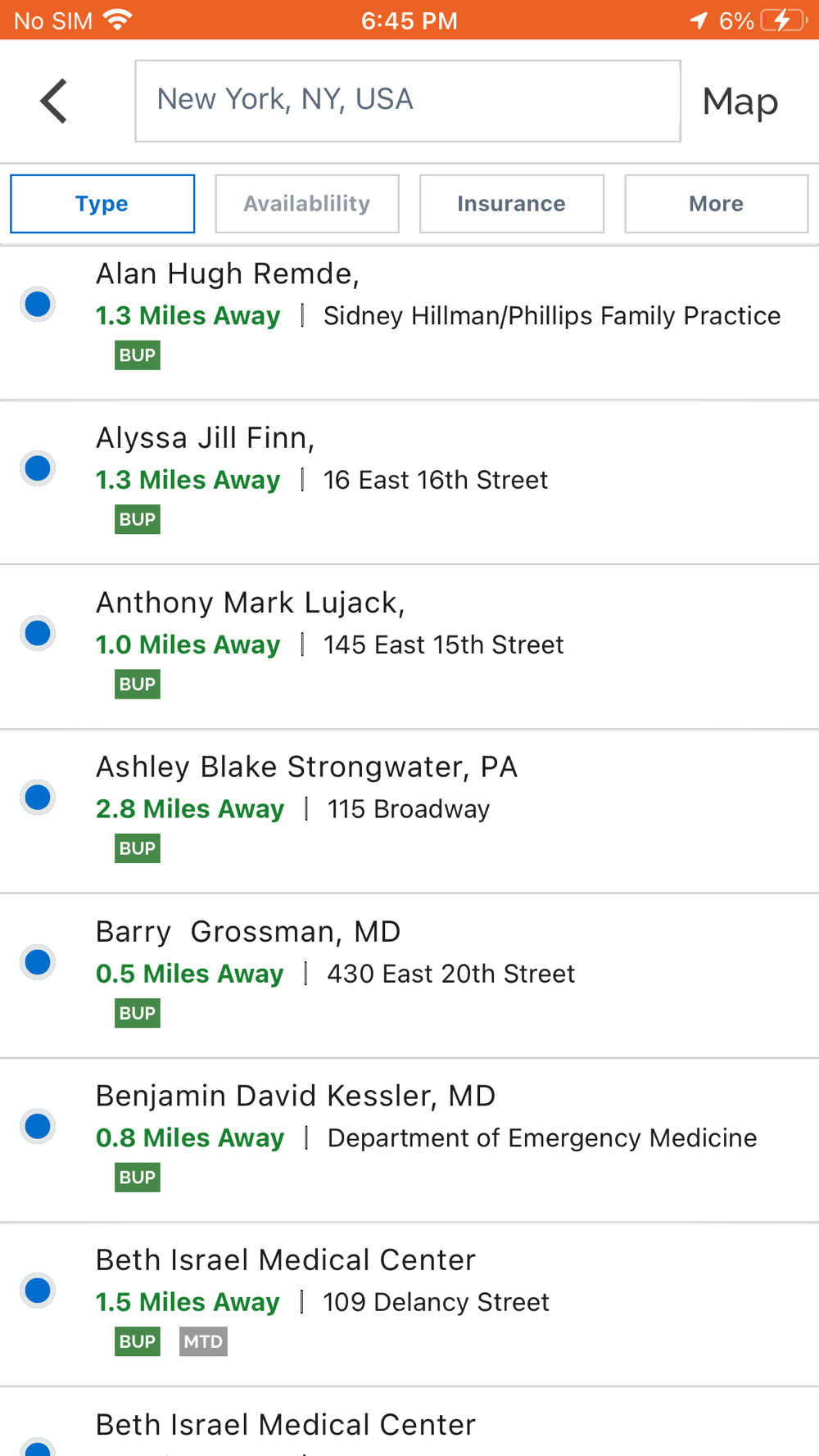Tap the MTD badge under Beth Israel Medical Center
819x1456 pixels.
(x=203, y=1341)
